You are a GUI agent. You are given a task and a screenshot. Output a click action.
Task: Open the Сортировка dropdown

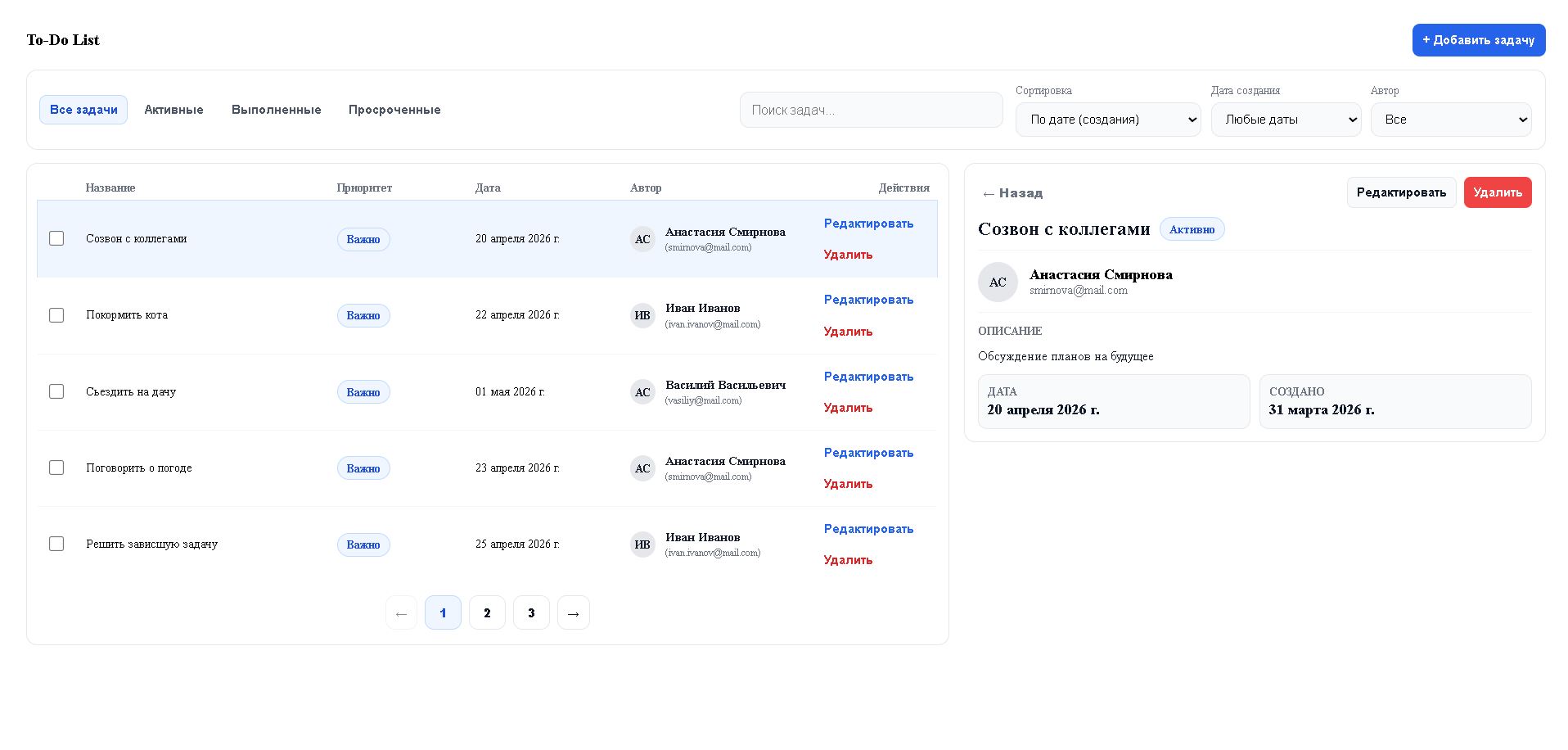click(x=1108, y=120)
